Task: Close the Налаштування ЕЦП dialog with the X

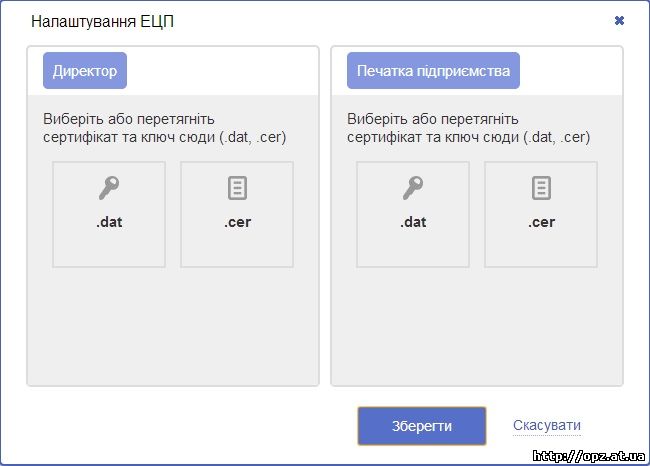Action: pos(619,20)
